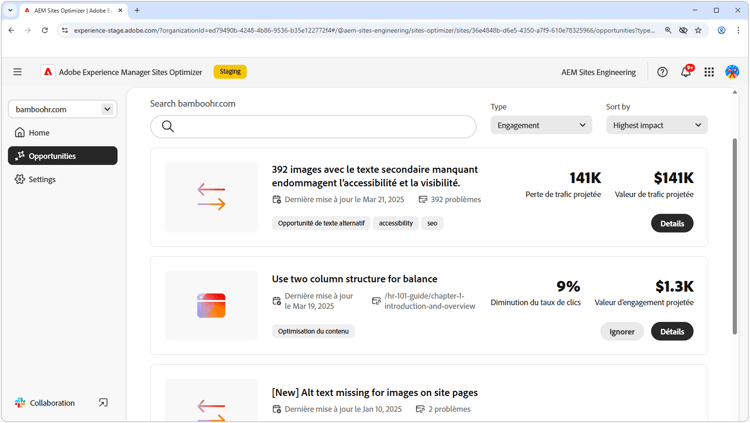Click the 'accessibility' tag
Screen dimensions: 750x423
pyautogui.click(x=396, y=223)
